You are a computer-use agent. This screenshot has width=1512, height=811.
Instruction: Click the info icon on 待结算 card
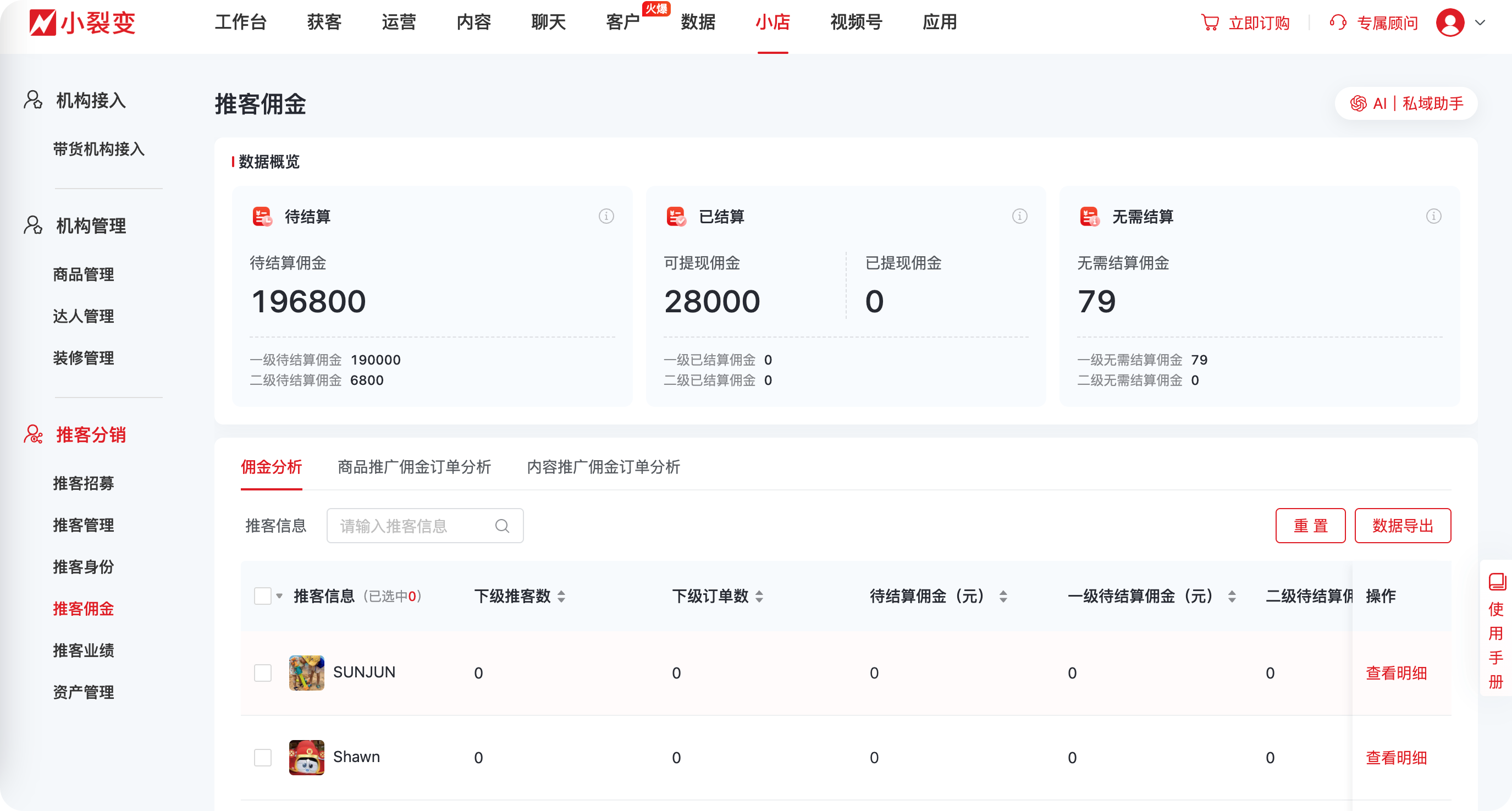[606, 217]
